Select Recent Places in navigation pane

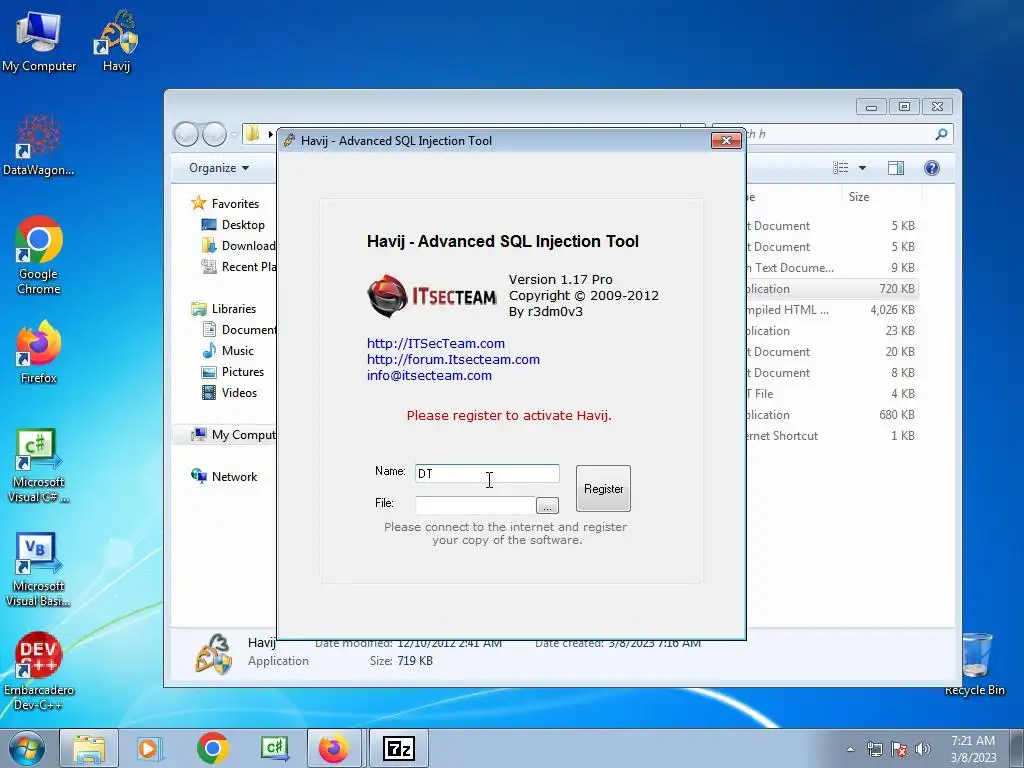(x=238, y=266)
